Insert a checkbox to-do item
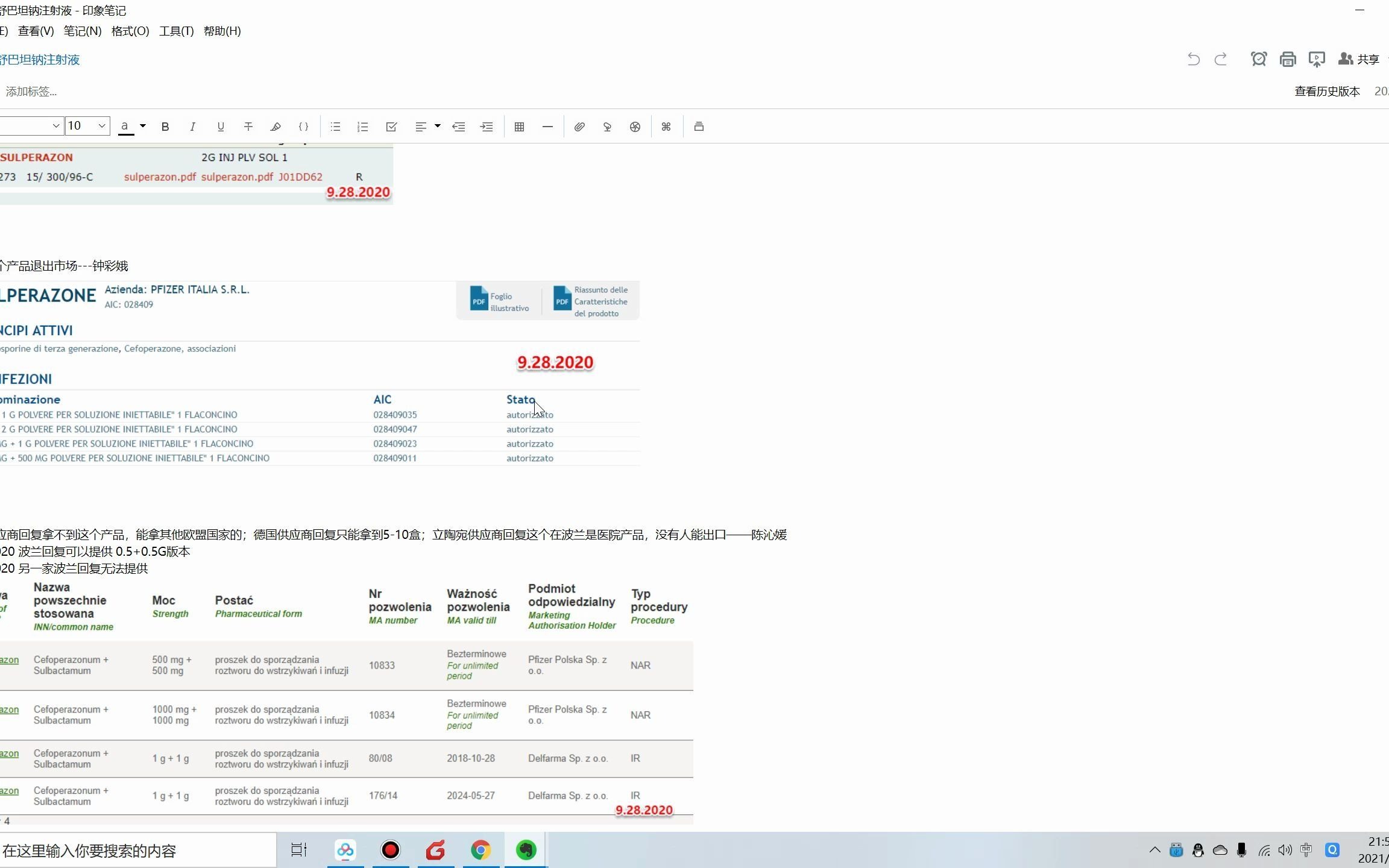Image resolution: width=1389 pixels, height=868 pixels. point(391,127)
